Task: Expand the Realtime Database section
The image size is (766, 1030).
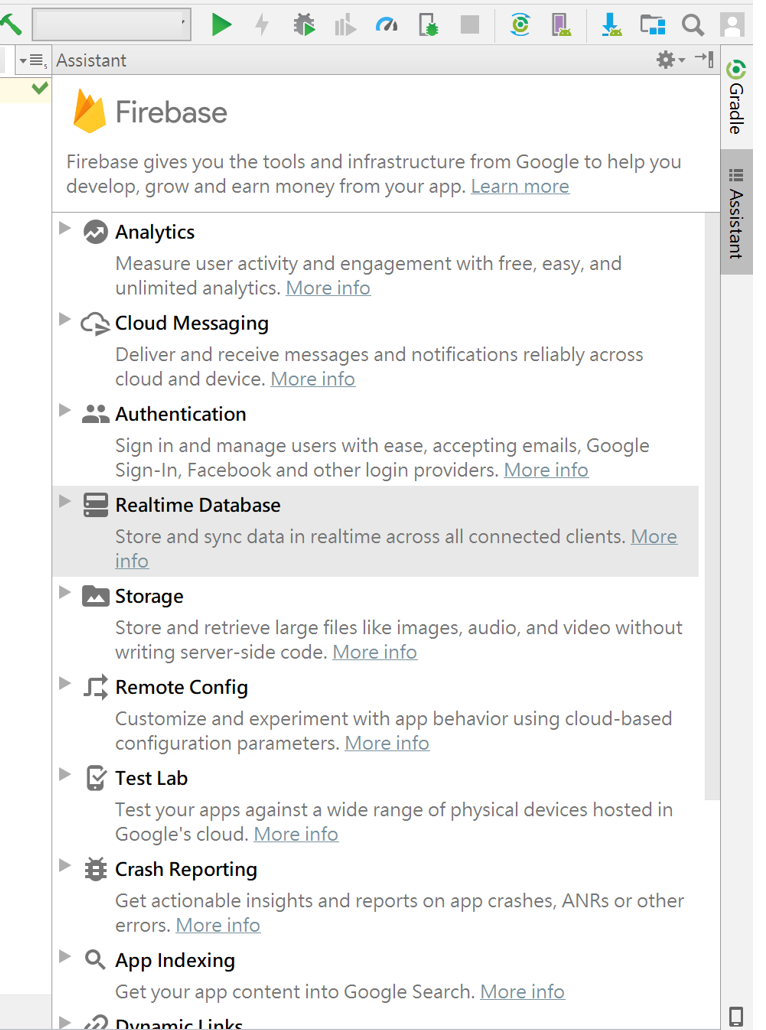Action: pyautogui.click(x=64, y=502)
